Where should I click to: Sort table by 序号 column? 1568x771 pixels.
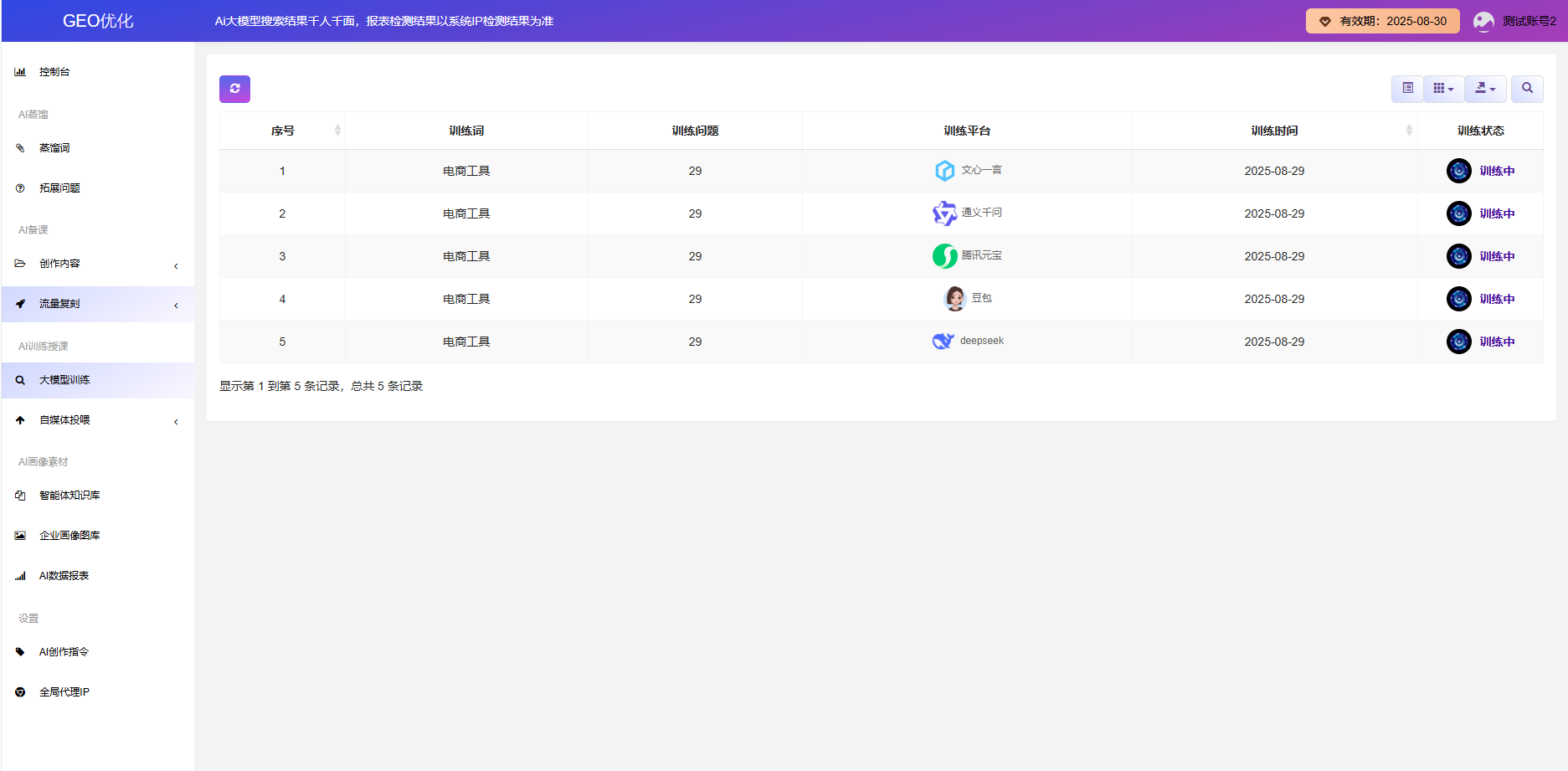[x=283, y=131]
